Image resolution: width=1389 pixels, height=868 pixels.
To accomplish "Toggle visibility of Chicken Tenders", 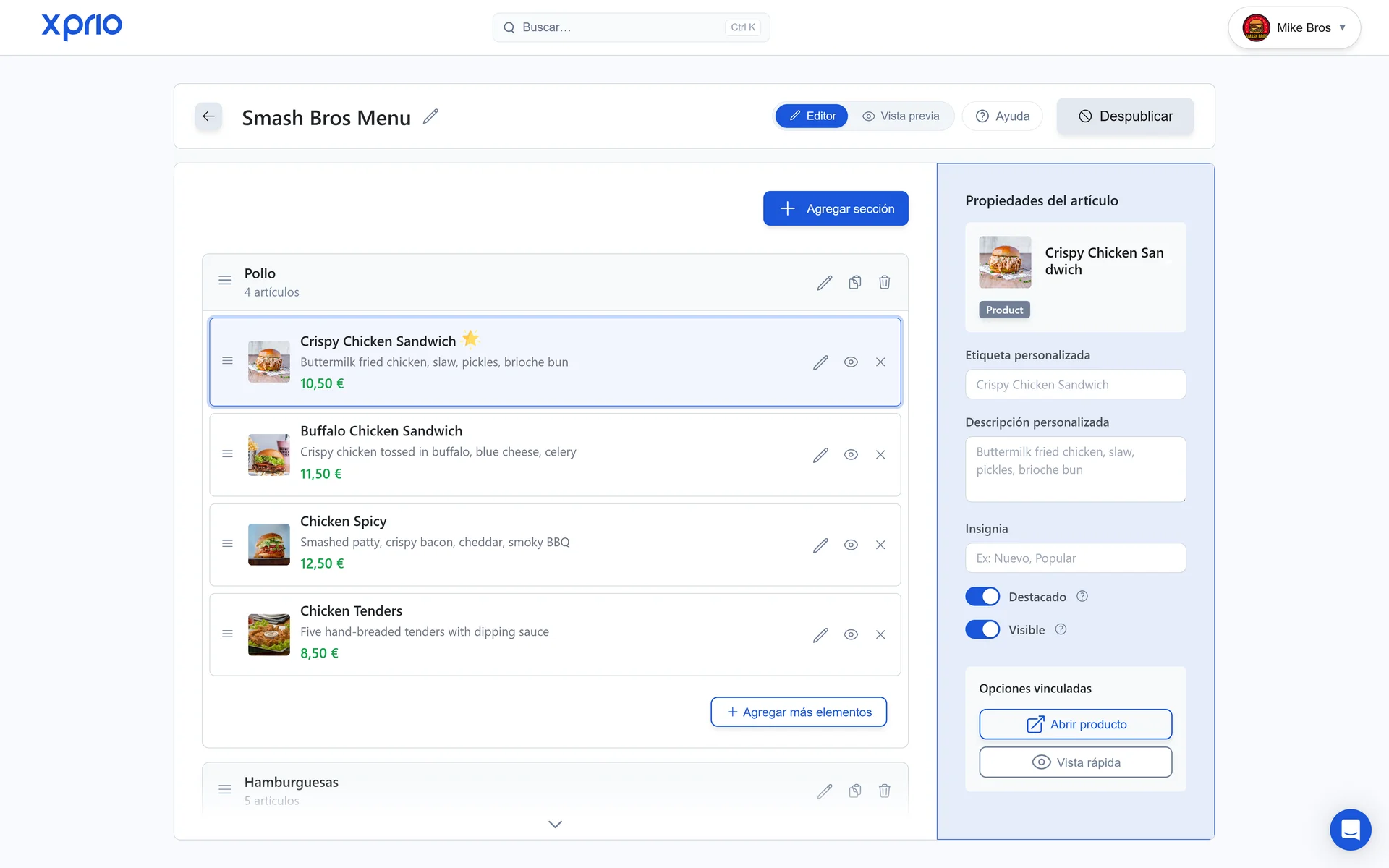I will point(851,635).
